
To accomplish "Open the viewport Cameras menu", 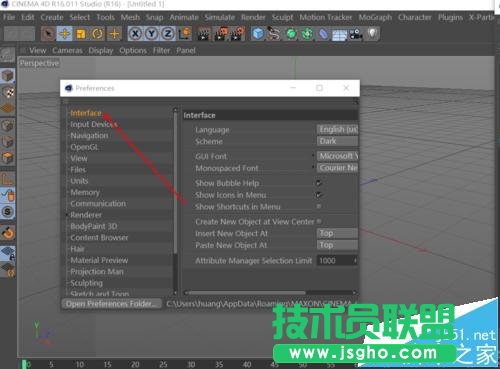I will click(67, 51).
